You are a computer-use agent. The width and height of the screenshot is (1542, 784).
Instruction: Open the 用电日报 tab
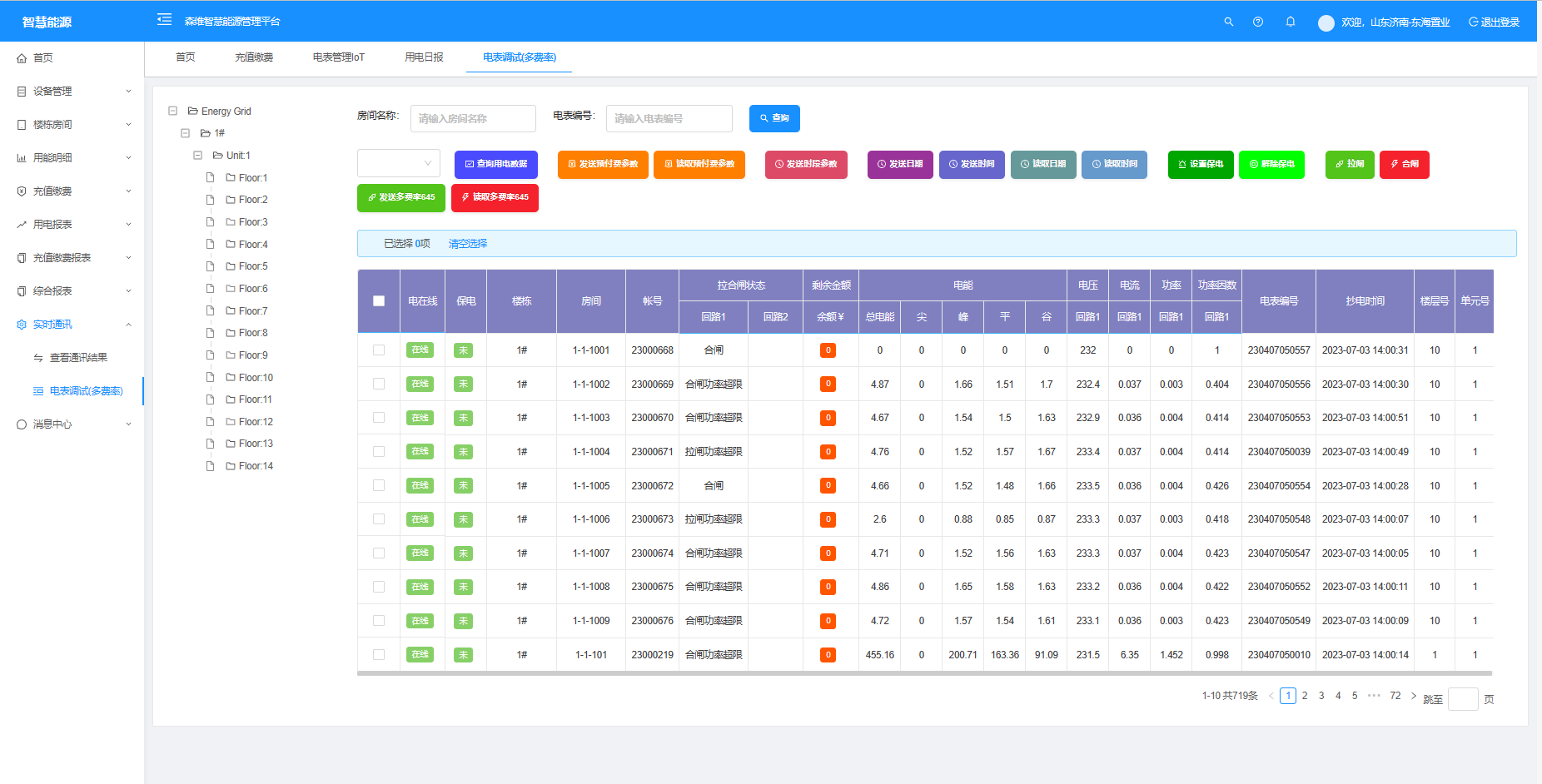[424, 57]
